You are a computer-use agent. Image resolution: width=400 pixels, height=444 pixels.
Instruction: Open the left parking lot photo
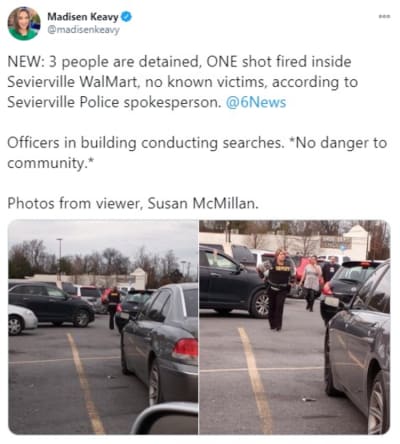[103, 327]
